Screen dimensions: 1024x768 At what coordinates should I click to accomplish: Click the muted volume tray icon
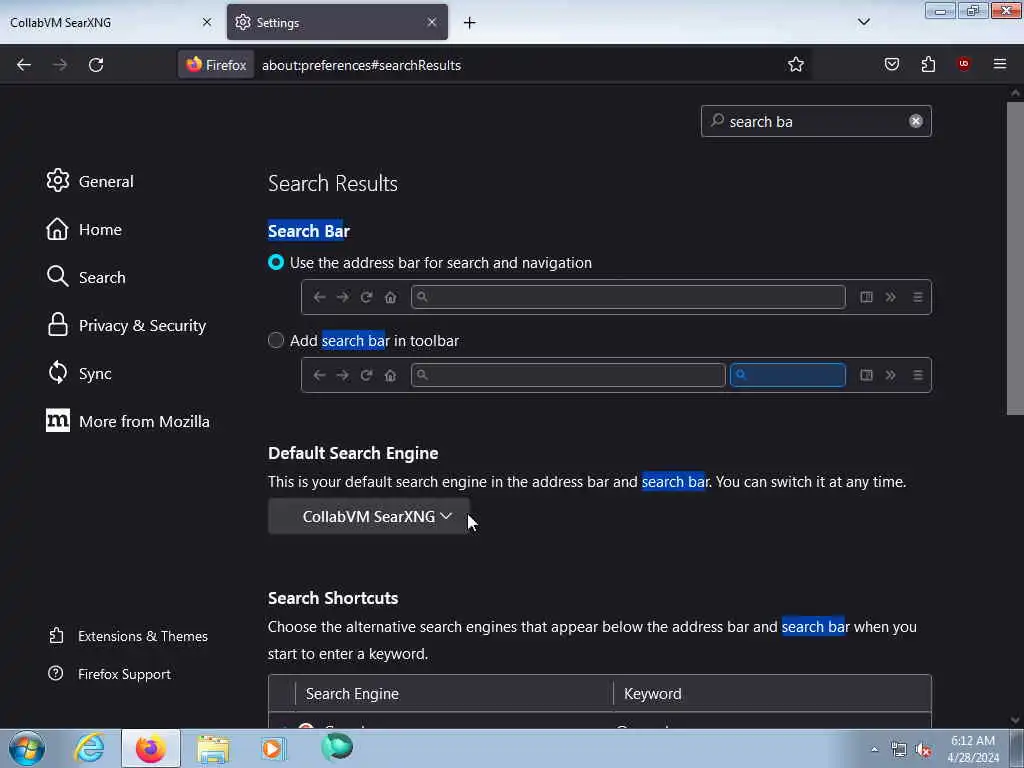[923, 750]
